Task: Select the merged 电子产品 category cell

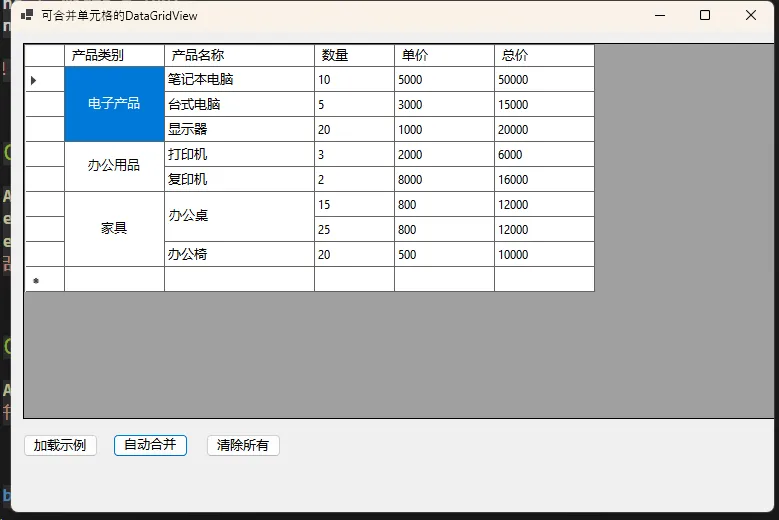Action: pyautogui.click(x=114, y=104)
